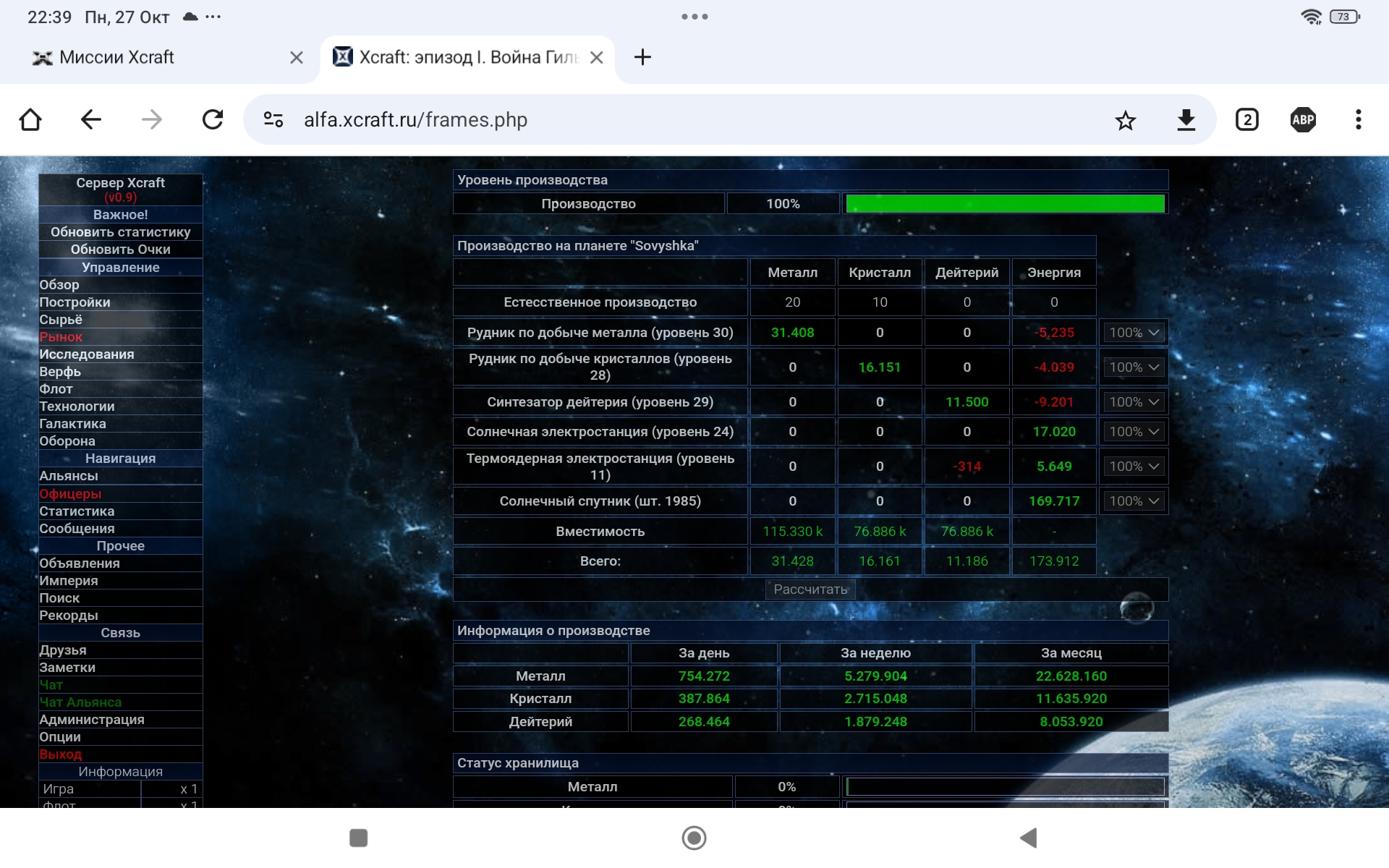This screenshot has height=868, width=1389.
Task: Open a new tab with plus
Action: tap(642, 57)
